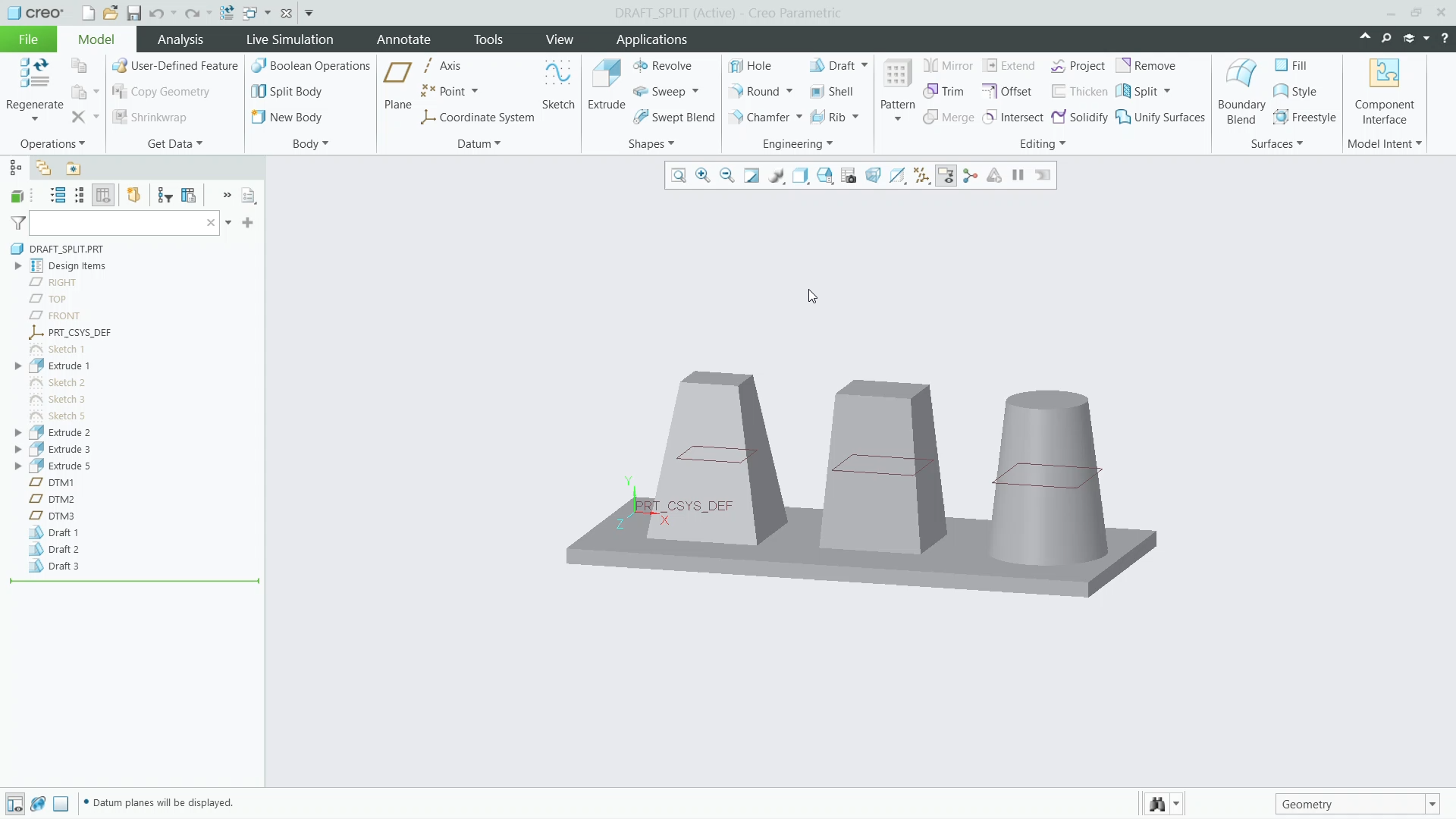Open the File menu
1456x819 pixels.
coord(28,39)
